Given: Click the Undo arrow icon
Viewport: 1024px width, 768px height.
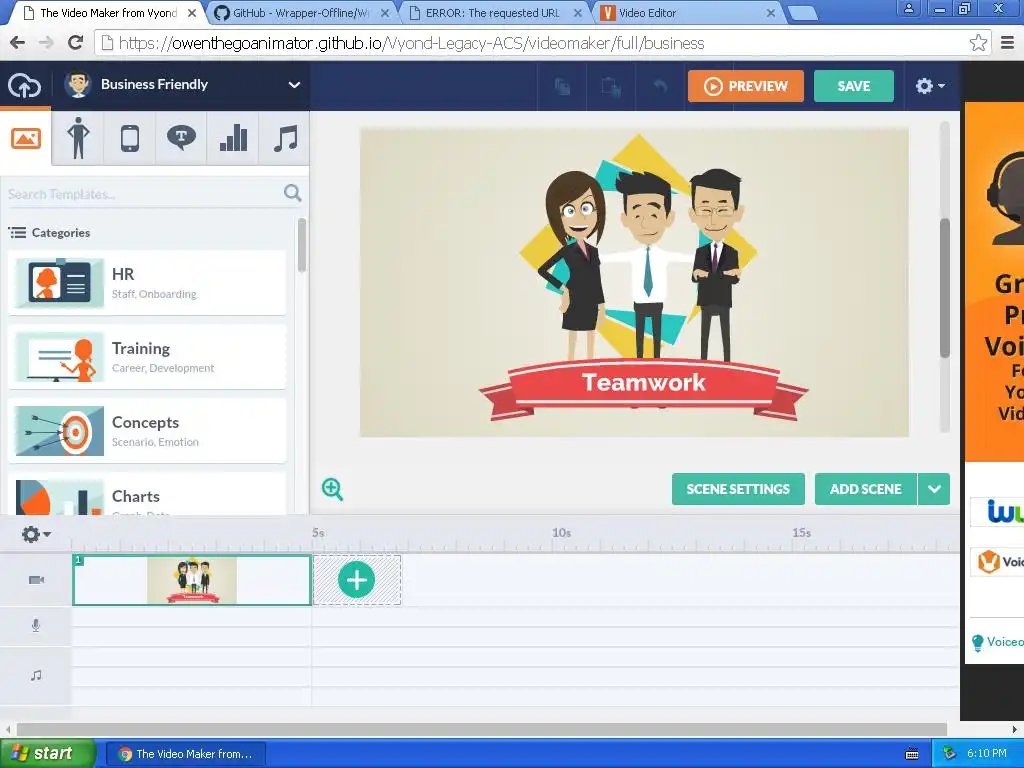Looking at the screenshot, I should [660, 86].
